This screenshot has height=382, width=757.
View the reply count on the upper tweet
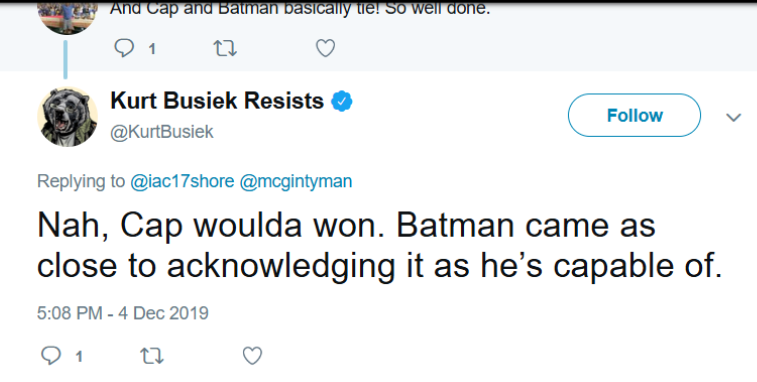click(152, 49)
